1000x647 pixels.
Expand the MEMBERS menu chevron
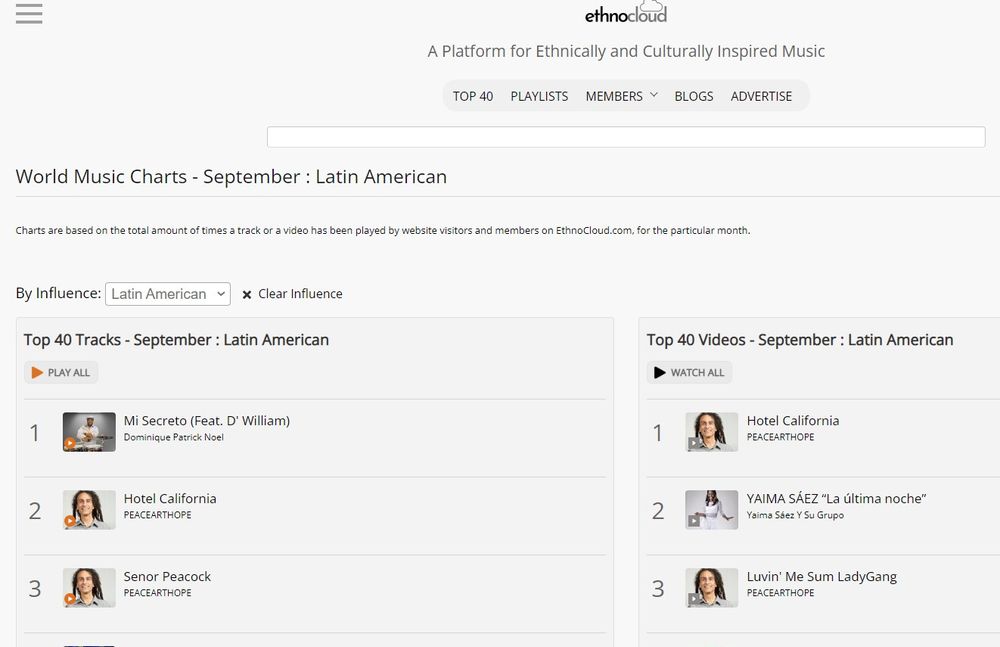point(654,95)
